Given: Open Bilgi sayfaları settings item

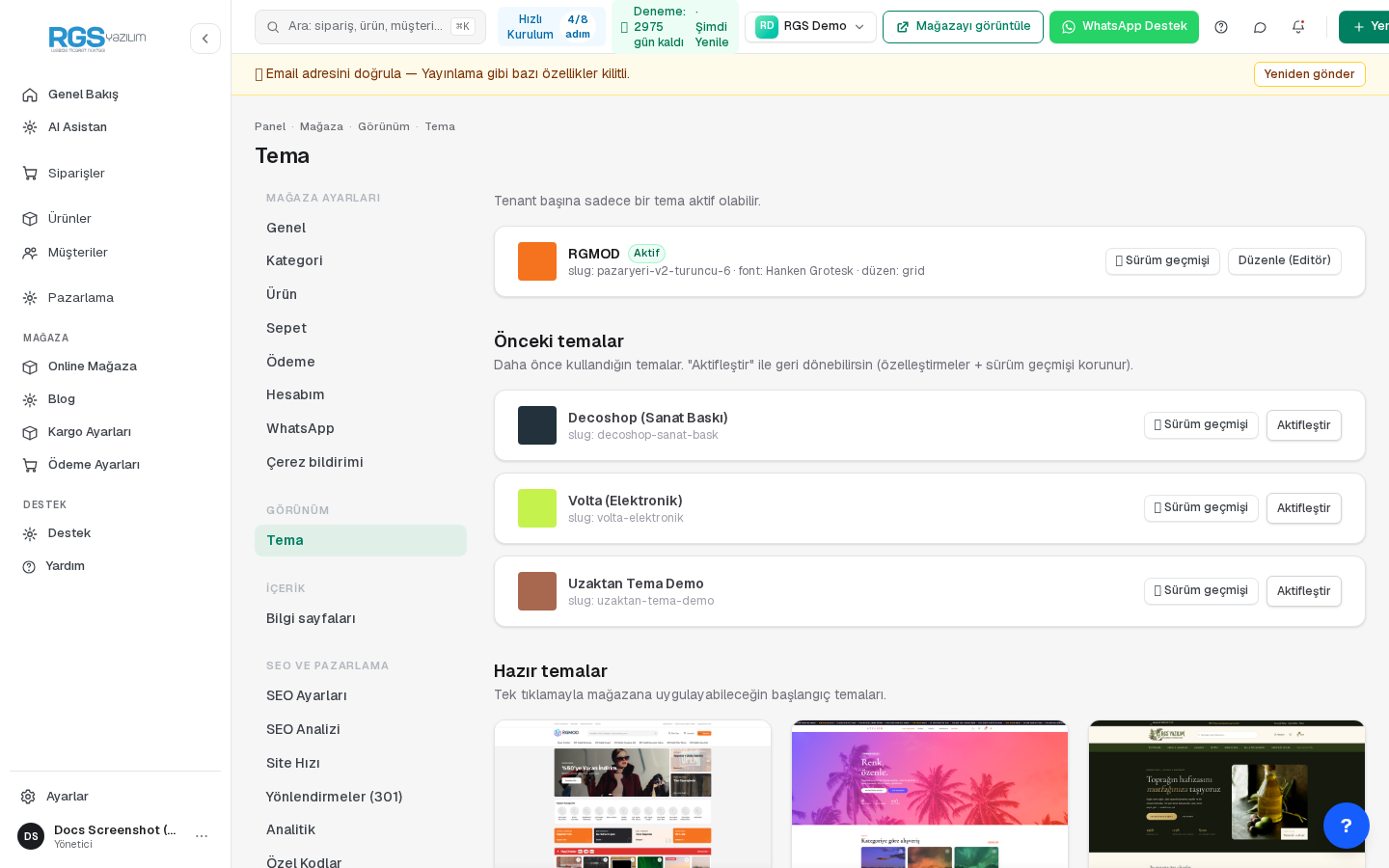Looking at the screenshot, I should [361, 618].
